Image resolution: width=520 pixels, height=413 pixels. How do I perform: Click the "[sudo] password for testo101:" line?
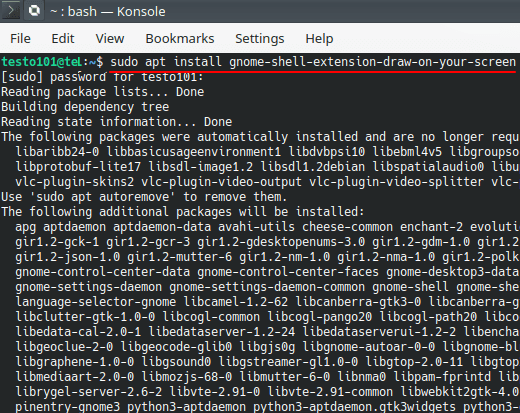[x=102, y=77]
